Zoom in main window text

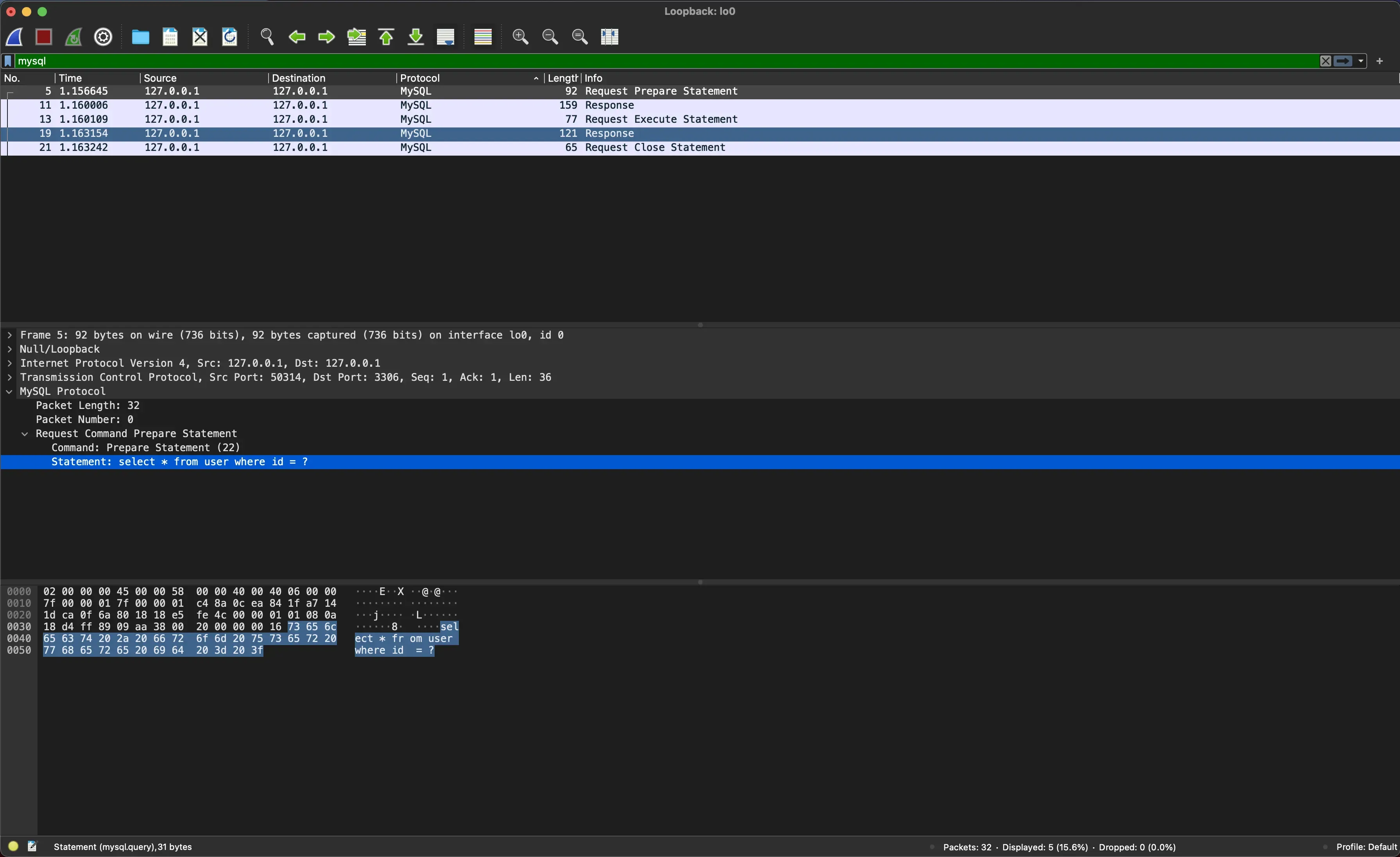tap(521, 37)
